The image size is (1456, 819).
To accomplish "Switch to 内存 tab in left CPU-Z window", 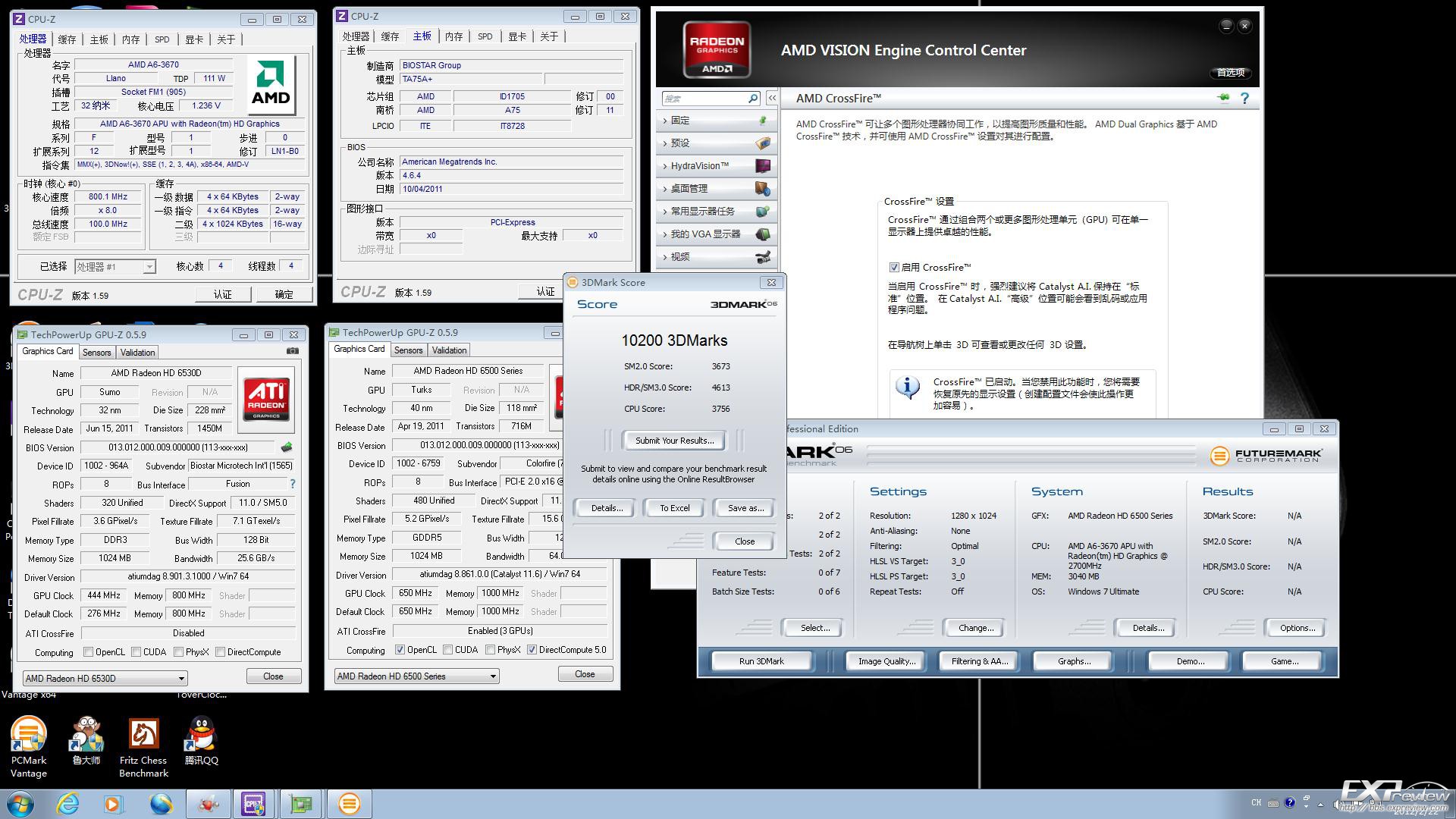I will coord(131,39).
